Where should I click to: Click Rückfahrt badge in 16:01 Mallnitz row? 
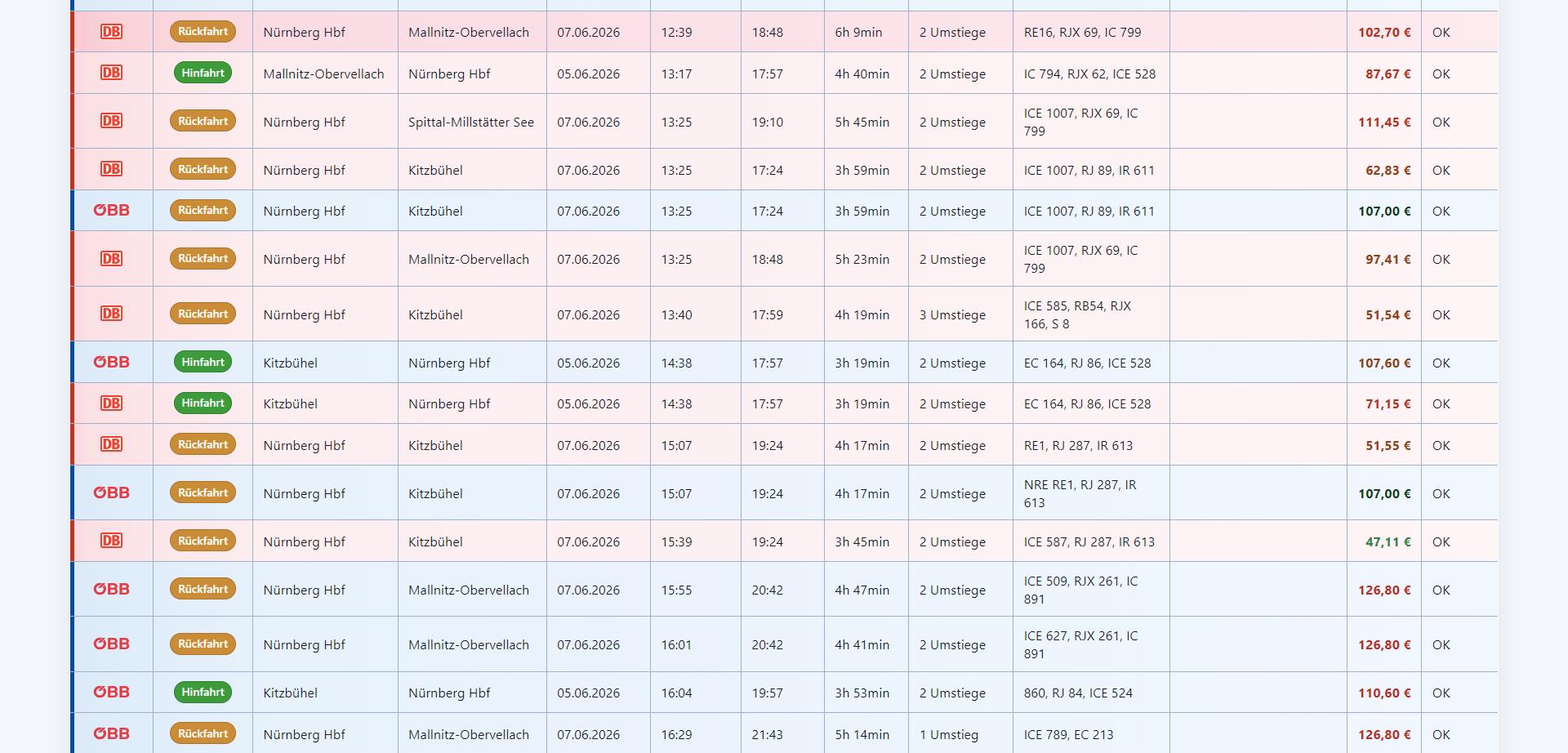[203, 644]
